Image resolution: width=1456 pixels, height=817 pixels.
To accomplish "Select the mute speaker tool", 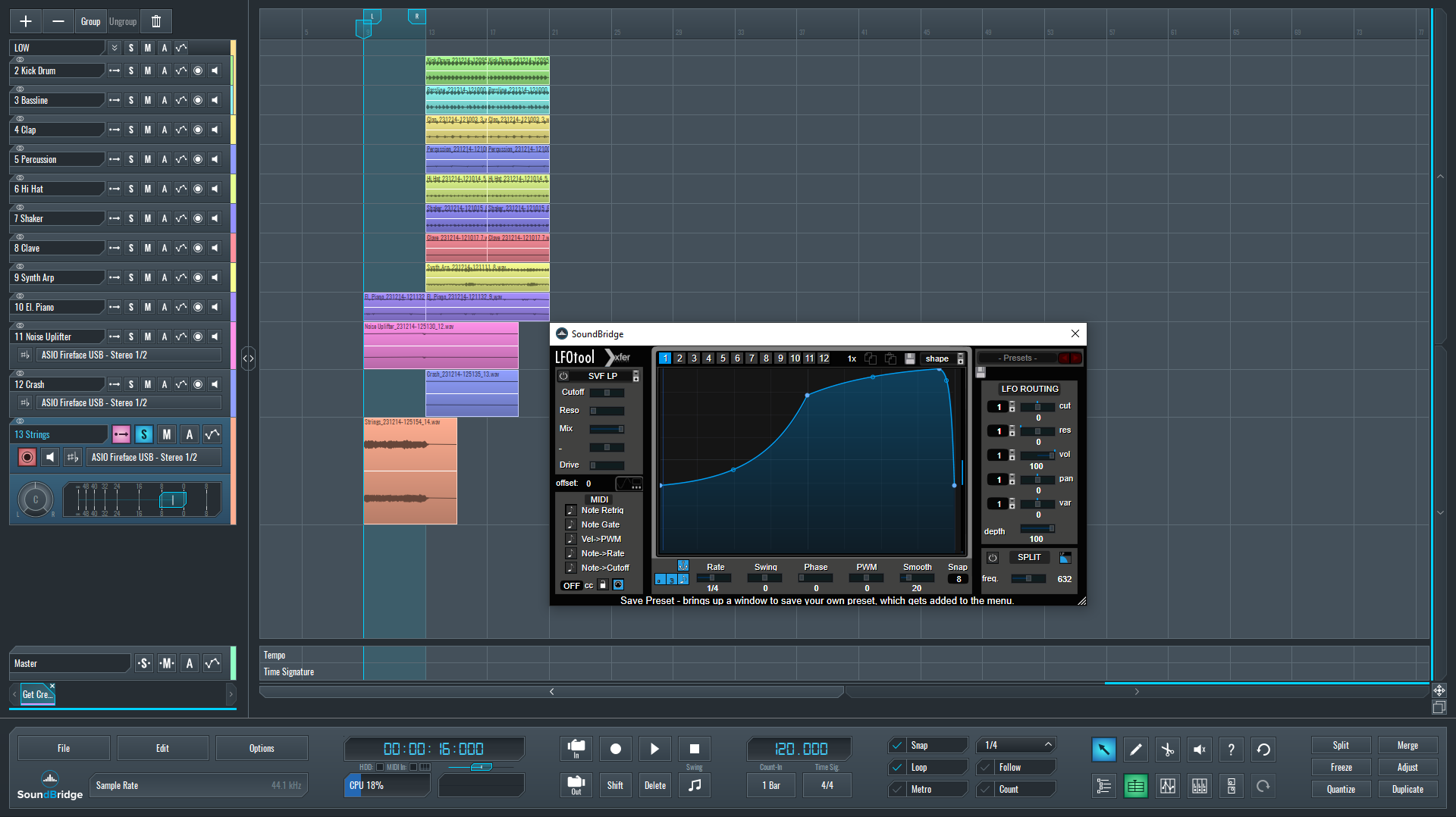I will 1199,750.
